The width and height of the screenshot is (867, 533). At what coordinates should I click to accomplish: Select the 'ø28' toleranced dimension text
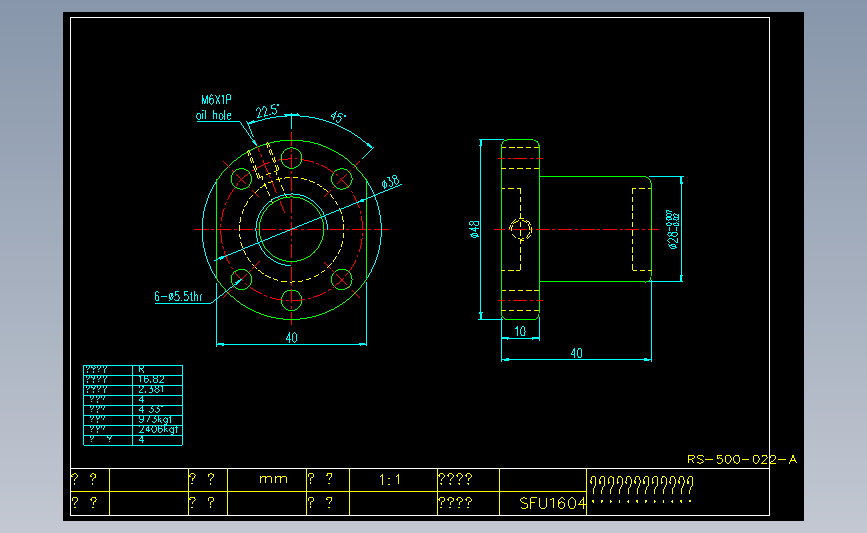673,229
